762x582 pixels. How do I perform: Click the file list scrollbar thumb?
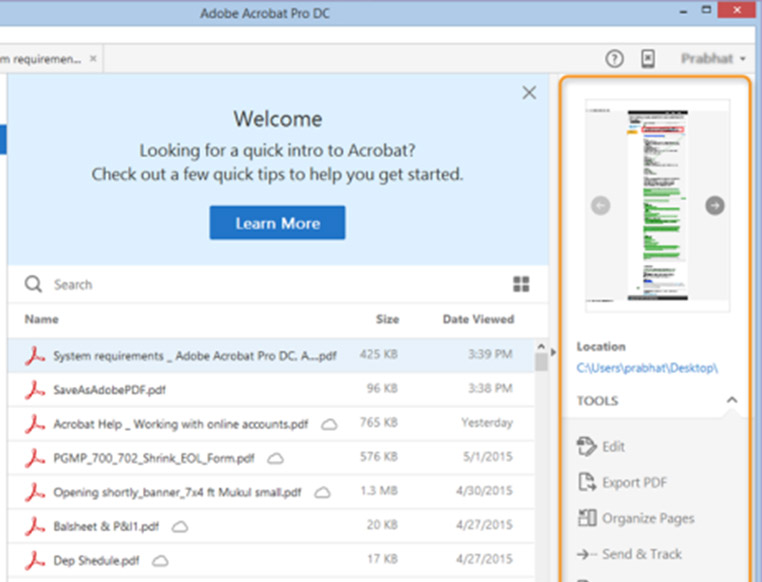(541, 362)
